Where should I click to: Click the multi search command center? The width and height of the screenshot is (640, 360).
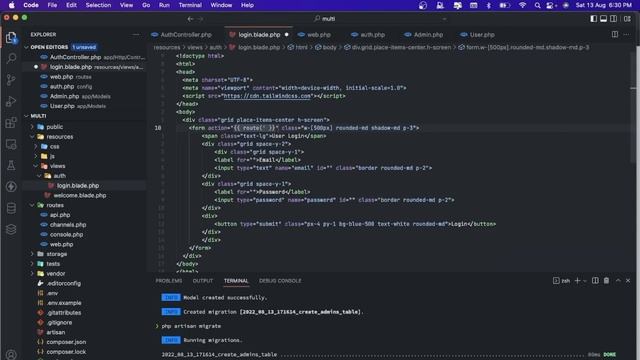(x=328, y=19)
